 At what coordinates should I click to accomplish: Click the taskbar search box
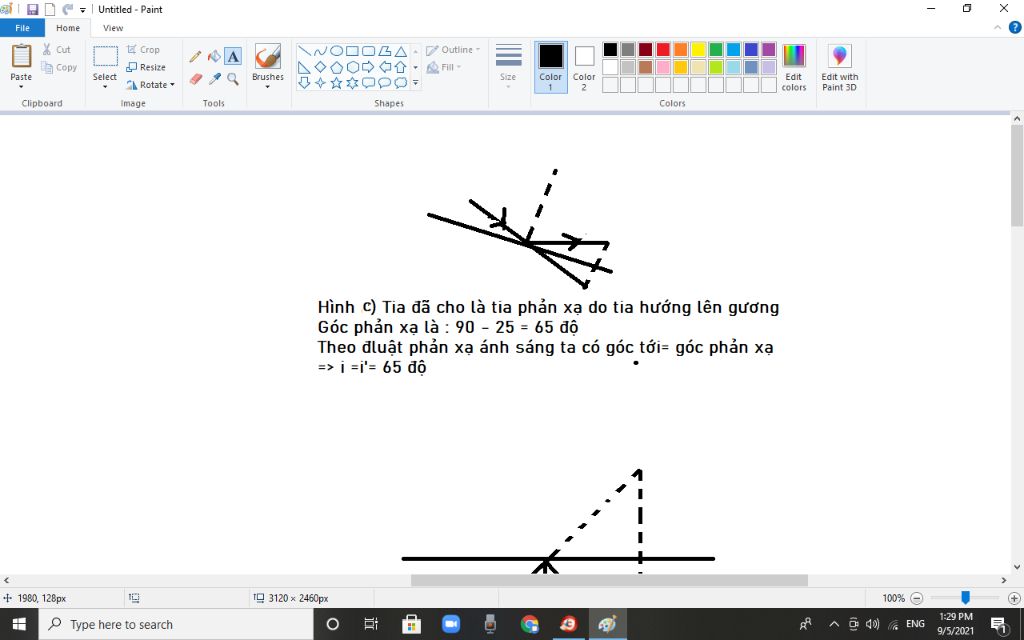click(x=176, y=624)
